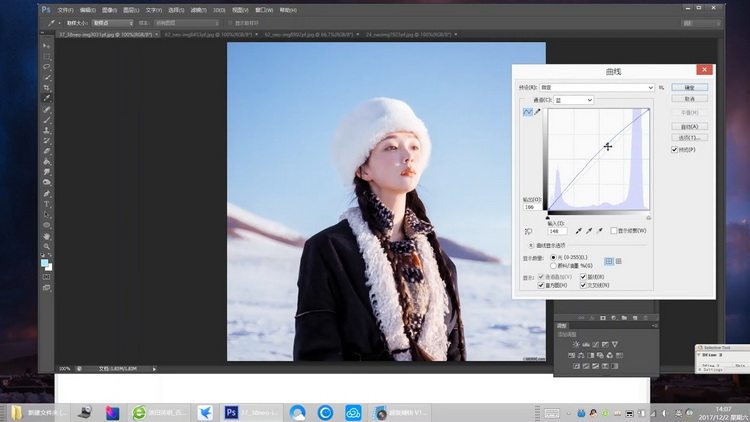Open Preset (预设) dropdown in Curves
Screen dimensions: 750x422
(x=596, y=88)
